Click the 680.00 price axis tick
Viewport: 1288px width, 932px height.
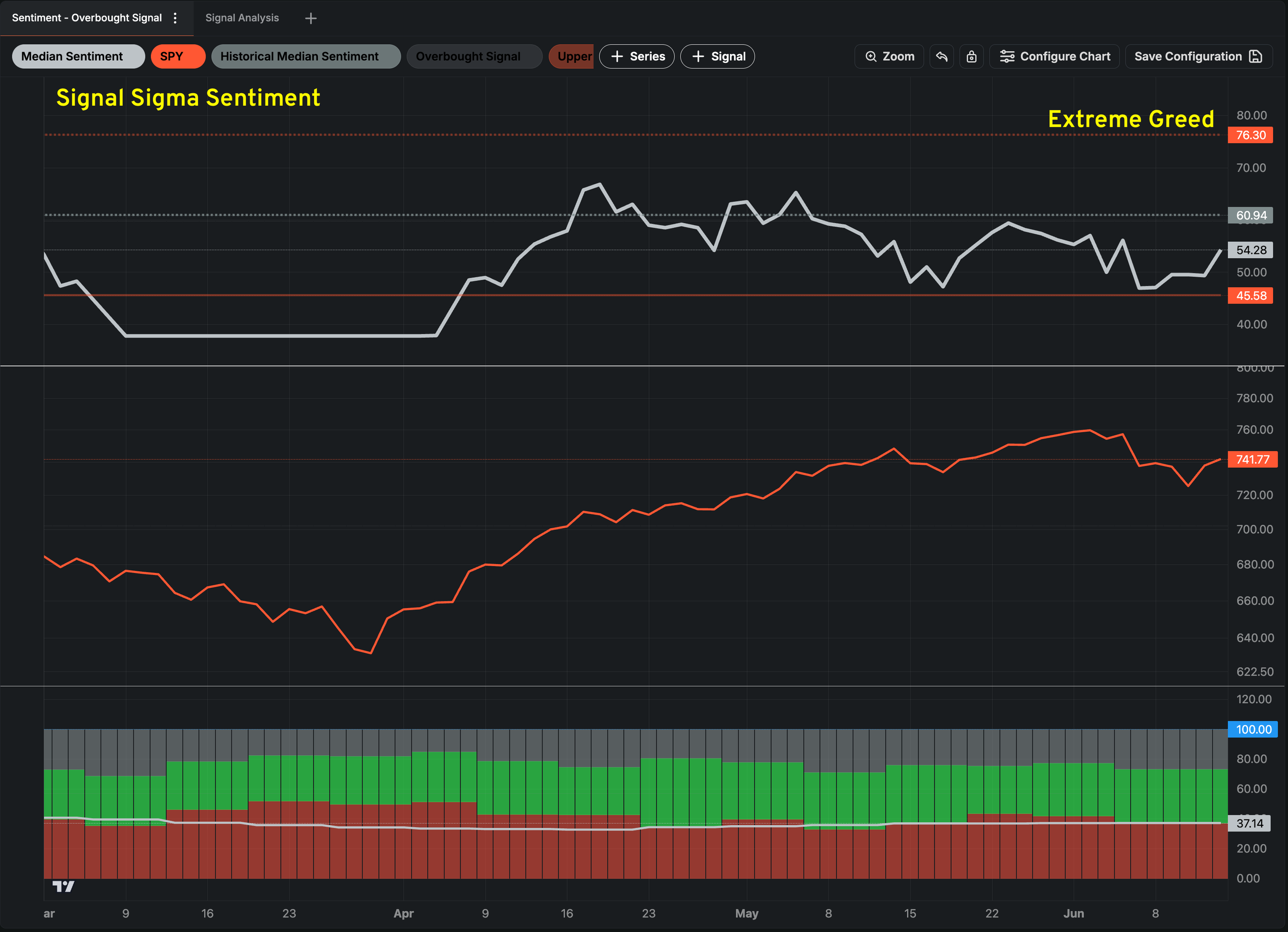(x=1255, y=565)
